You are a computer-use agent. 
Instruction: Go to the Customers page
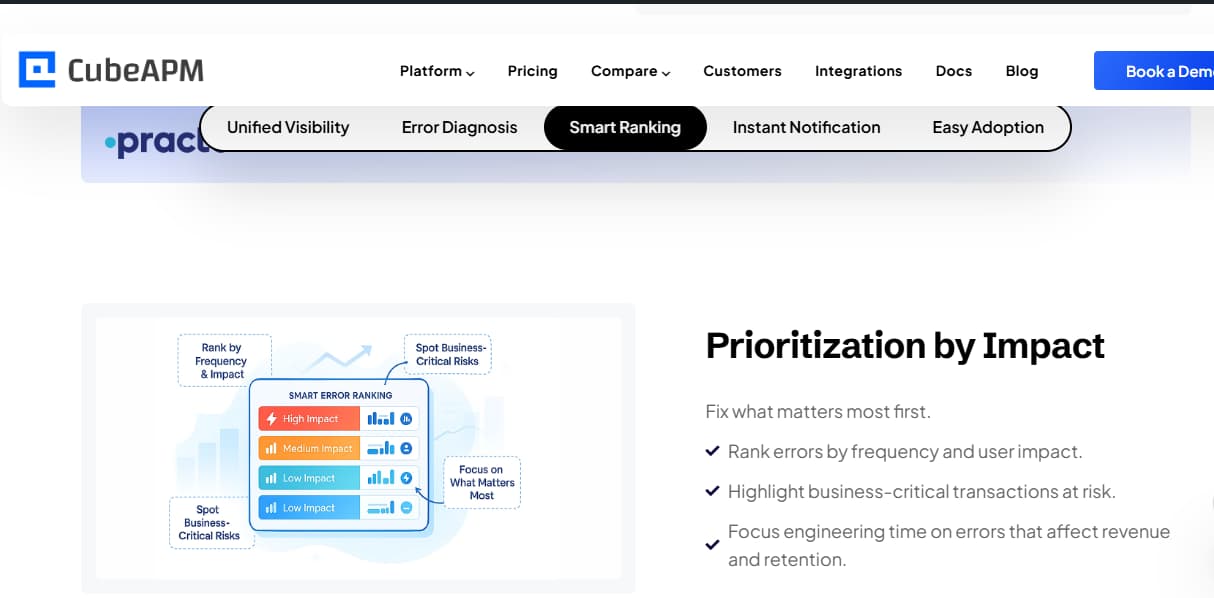click(742, 71)
